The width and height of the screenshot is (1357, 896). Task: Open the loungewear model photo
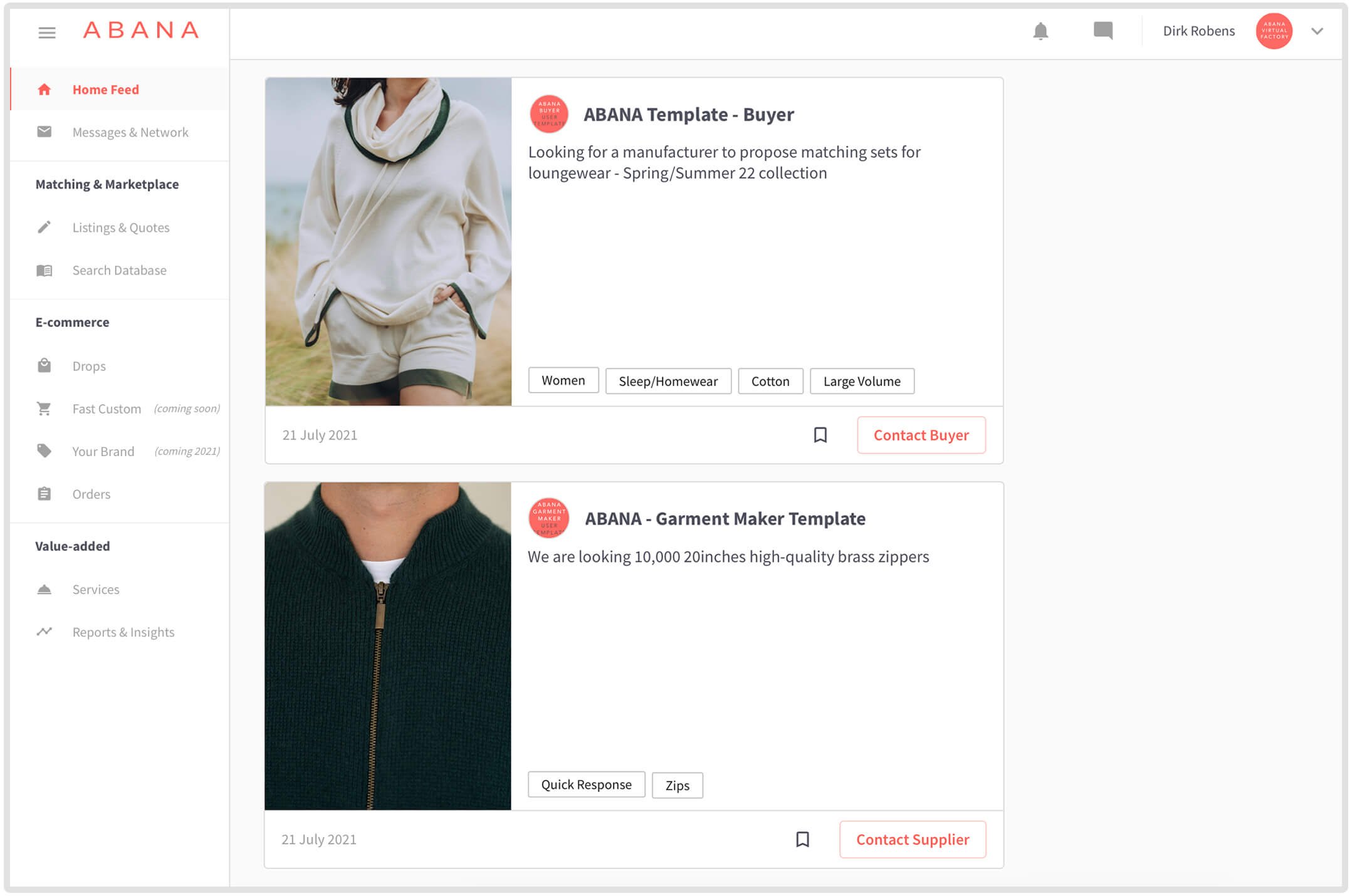pyautogui.click(x=389, y=242)
